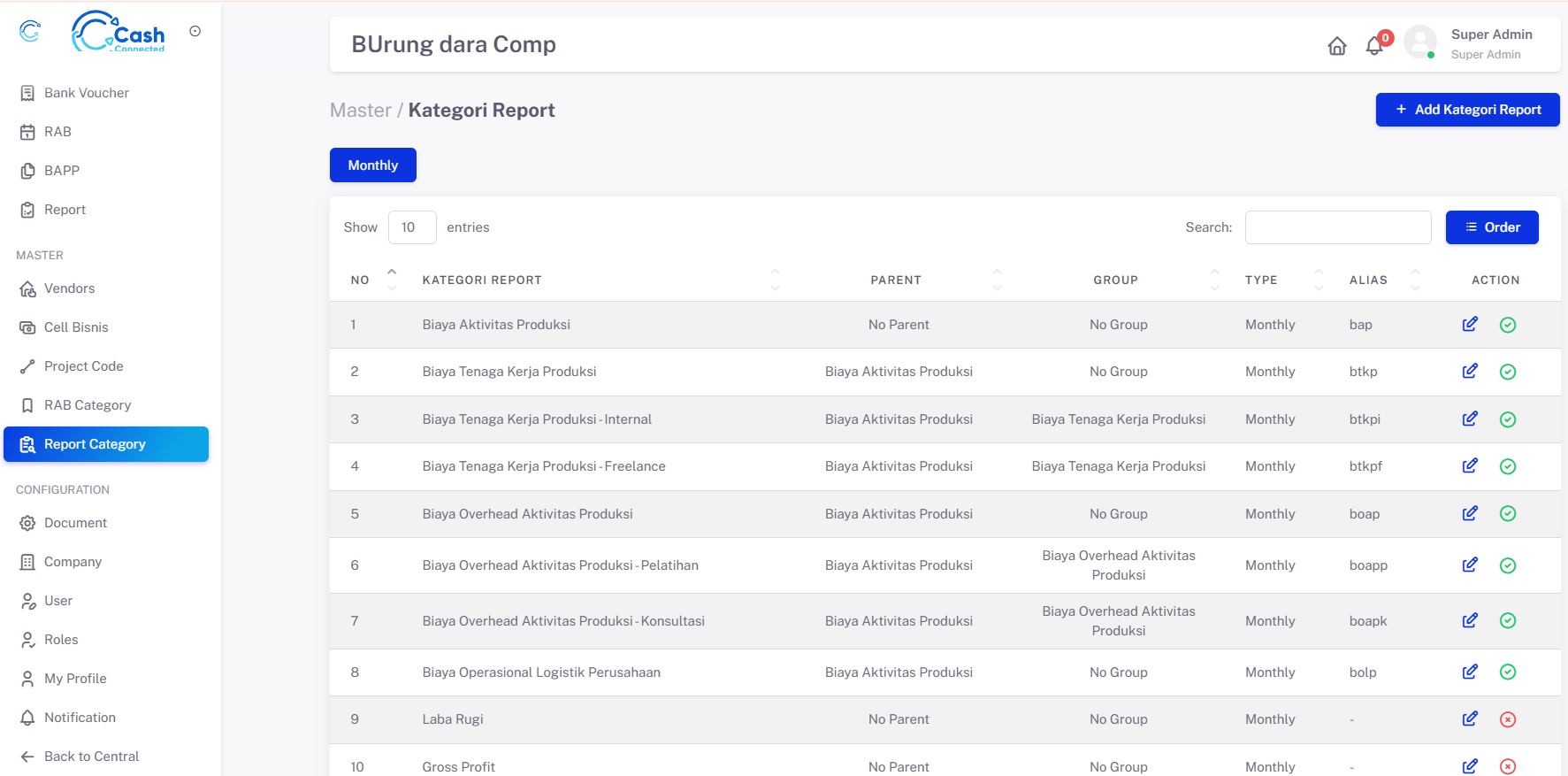Toggle the red status icon for Laba Rugi
The image size is (1568, 776).
click(1508, 719)
